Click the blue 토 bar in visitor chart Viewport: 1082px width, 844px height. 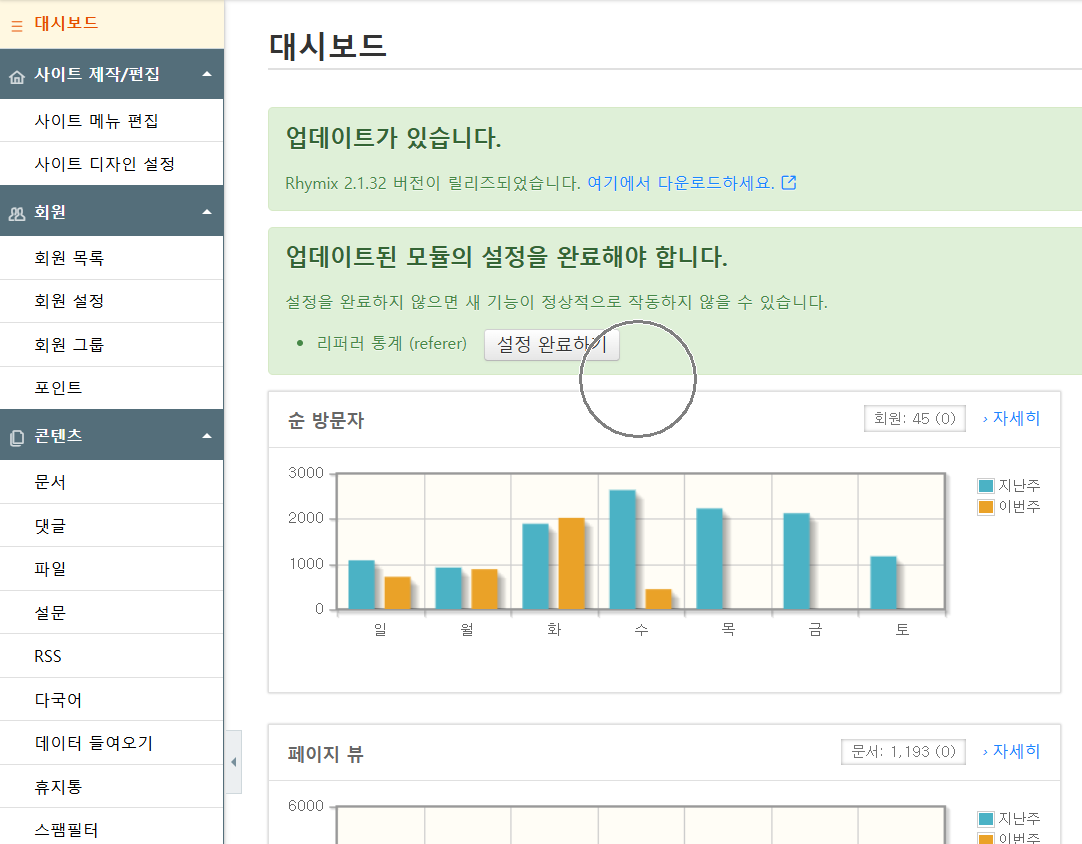[883, 582]
